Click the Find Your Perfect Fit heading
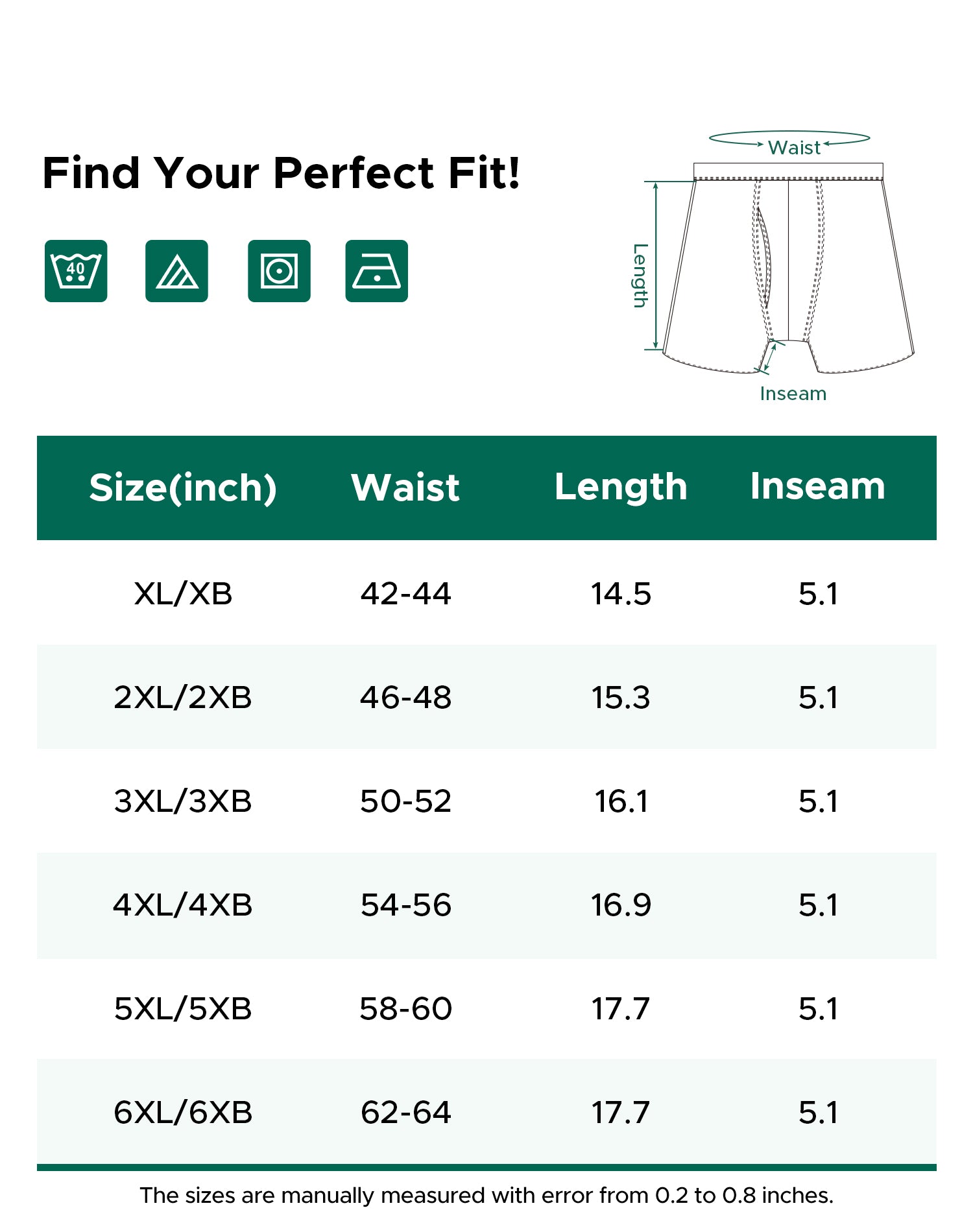The width and height of the screenshot is (973, 1232). pyautogui.click(x=281, y=174)
